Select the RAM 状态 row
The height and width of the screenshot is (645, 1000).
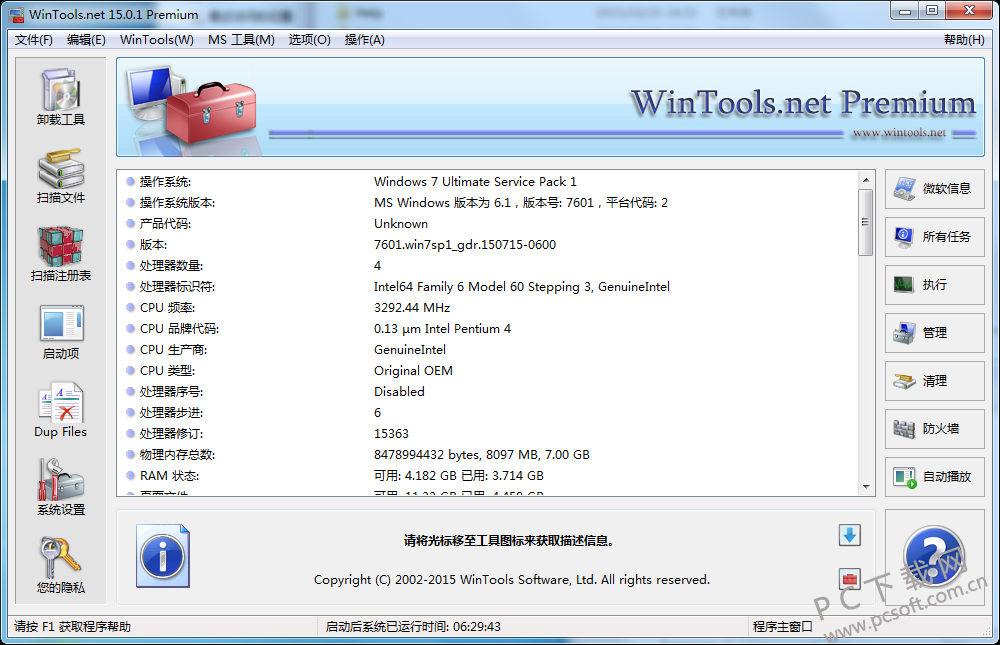(488, 476)
